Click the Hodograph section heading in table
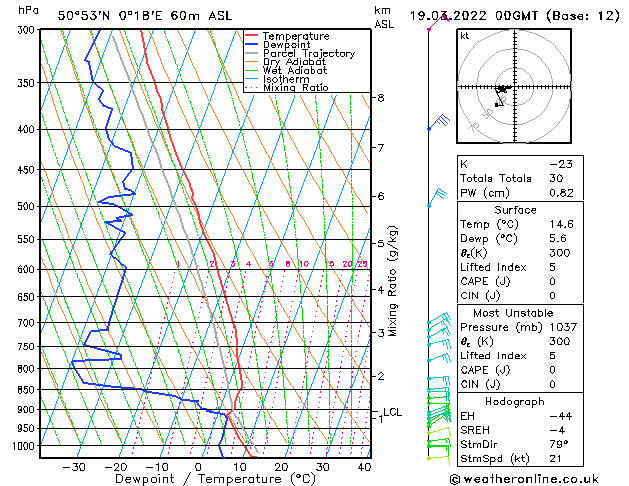 [x=515, y=402]
